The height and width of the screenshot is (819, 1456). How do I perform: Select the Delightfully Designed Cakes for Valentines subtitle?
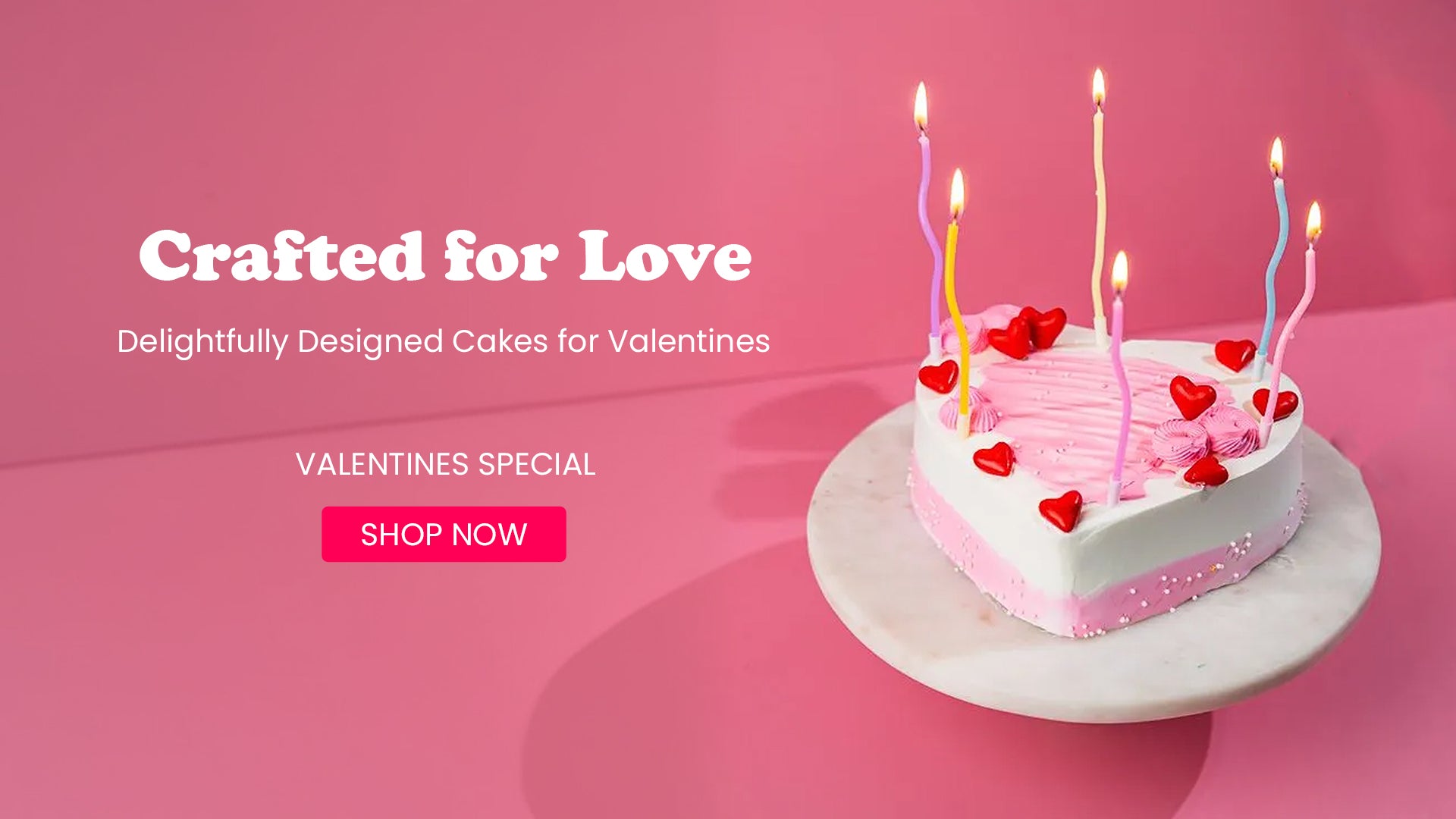(x=444, y=341)
